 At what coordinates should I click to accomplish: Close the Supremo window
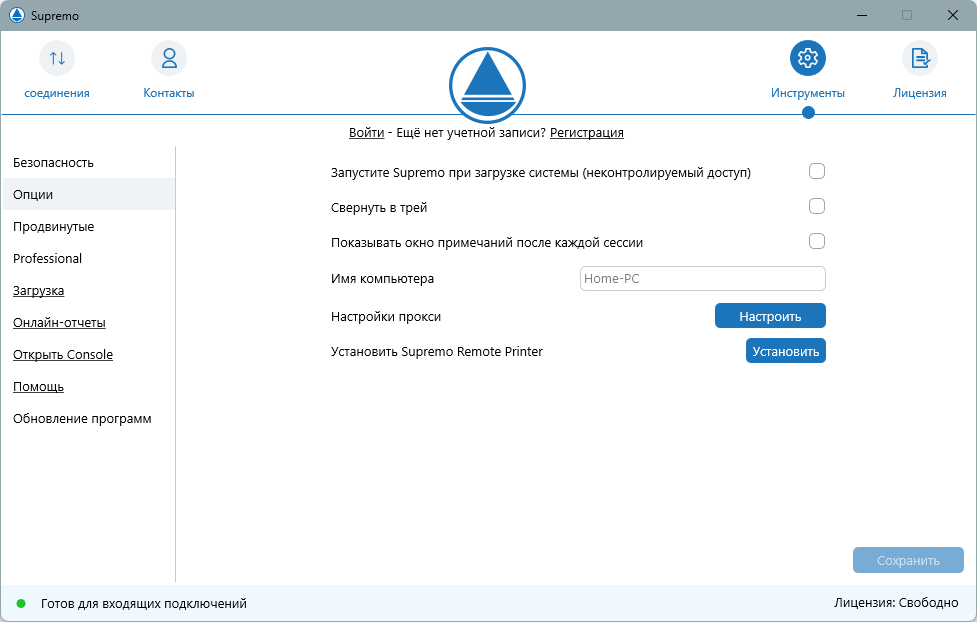(x=953, y=15)
